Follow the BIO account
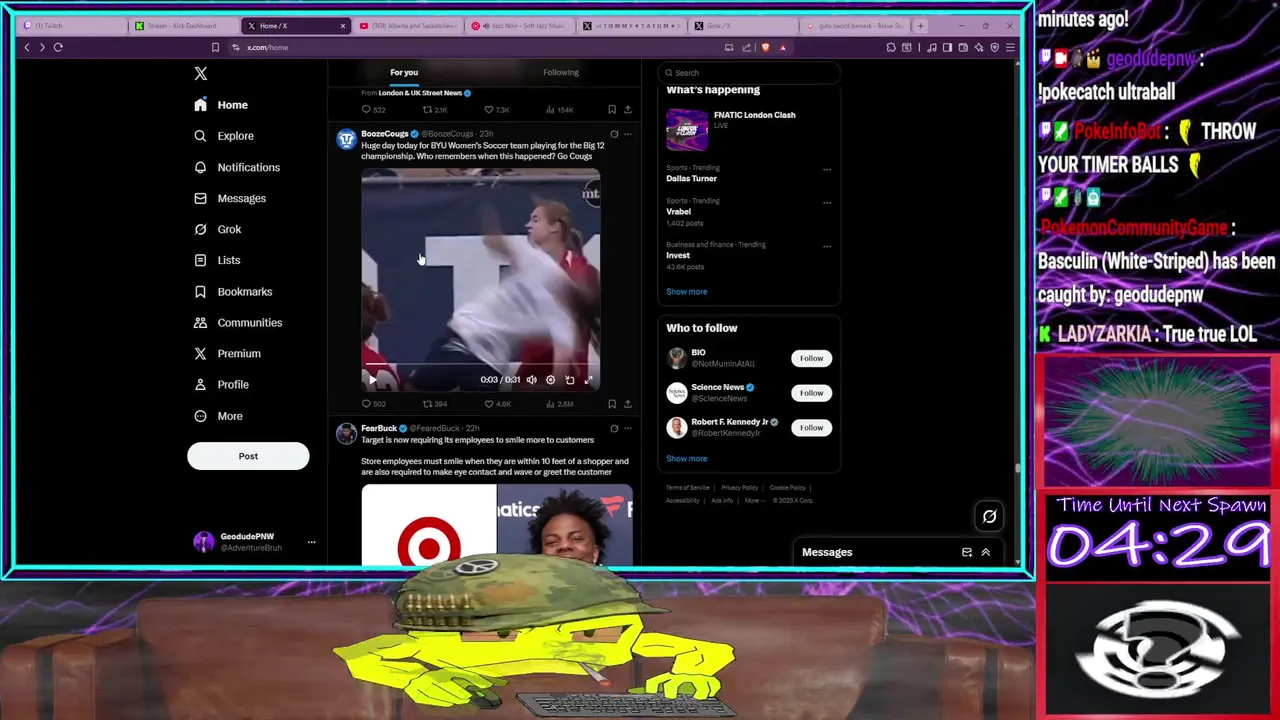Screen dimensions: 1280x720 click(x=811, y=358)
